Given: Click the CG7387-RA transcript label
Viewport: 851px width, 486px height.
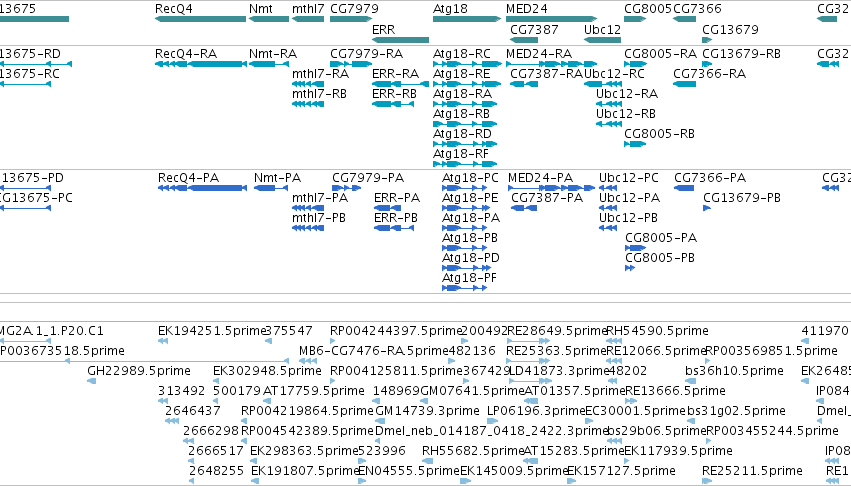Looking at the screenshot, I should [547, 74].
